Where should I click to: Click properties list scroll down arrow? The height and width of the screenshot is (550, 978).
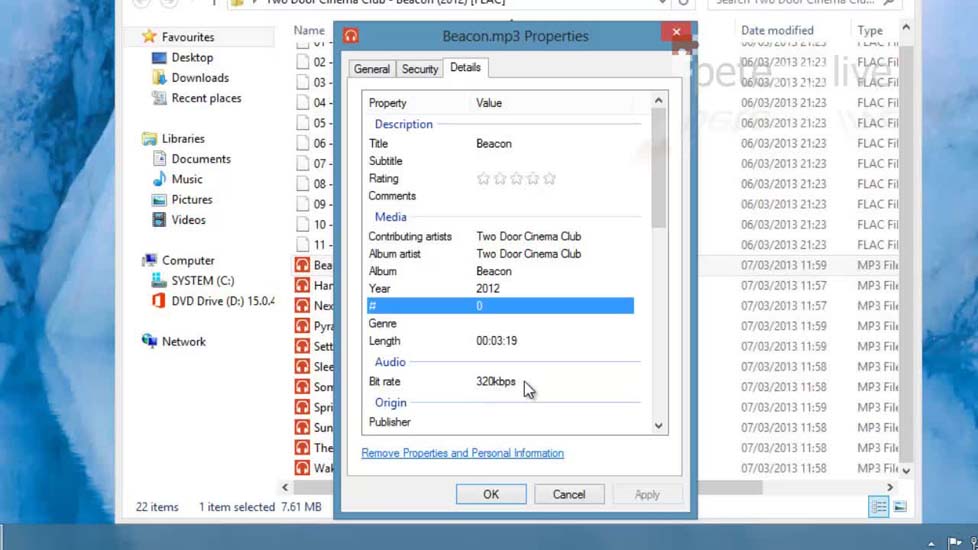coord(659,425)
